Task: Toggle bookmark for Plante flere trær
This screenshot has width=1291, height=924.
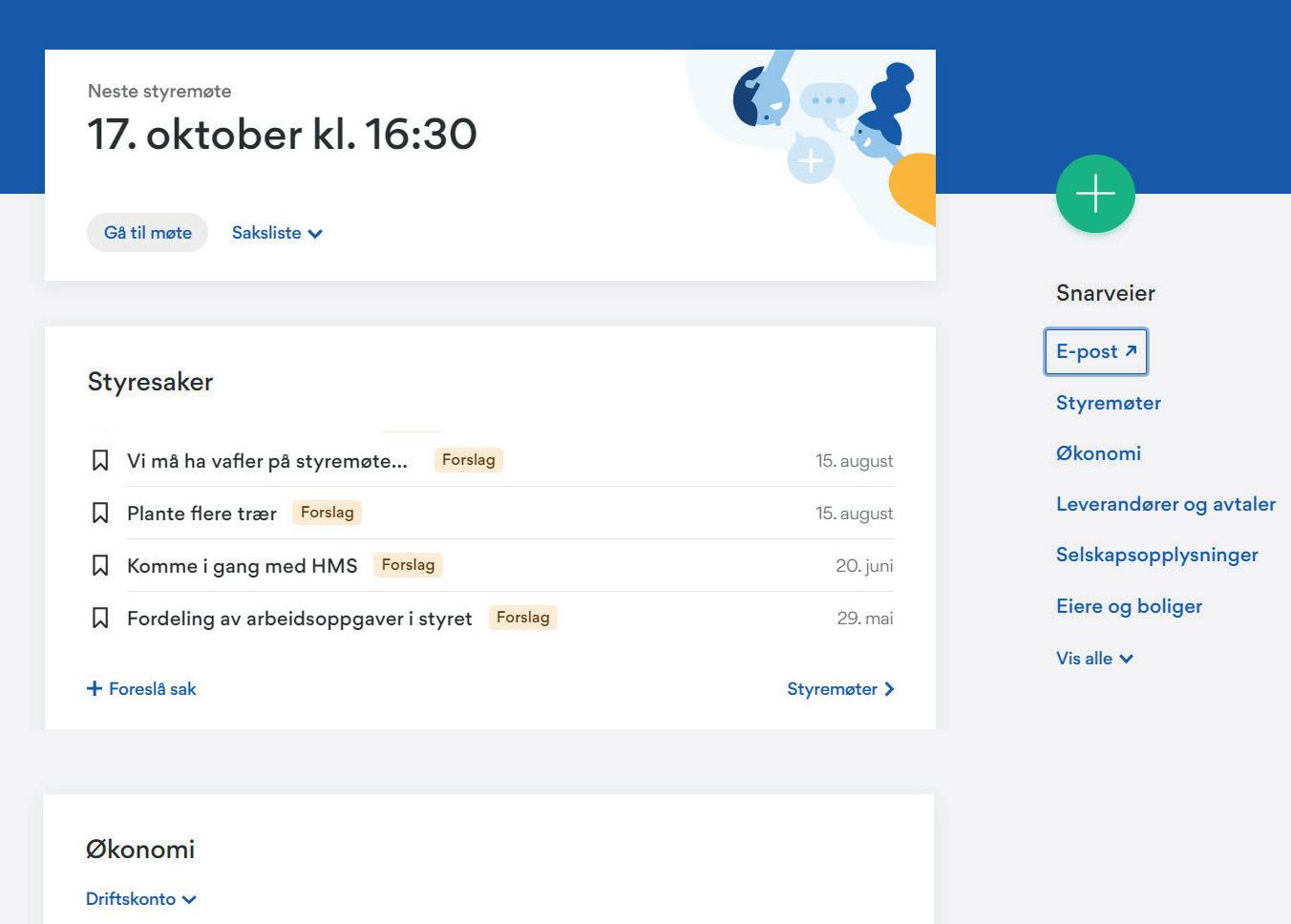Action: point(99,514)
